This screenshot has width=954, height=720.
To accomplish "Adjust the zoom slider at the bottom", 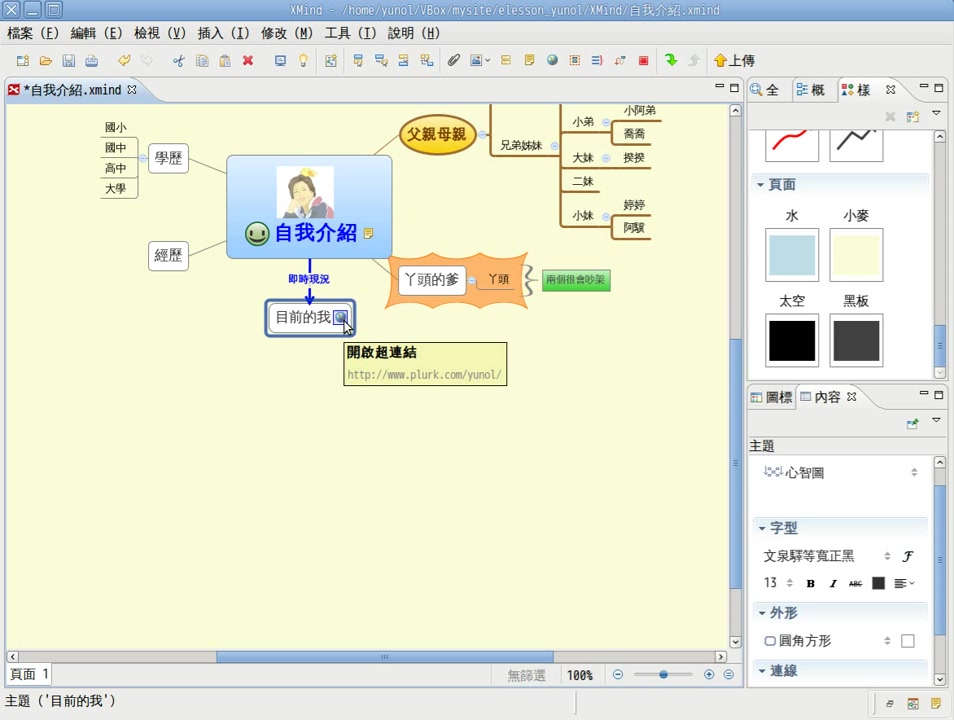I will tap(663, 675).
